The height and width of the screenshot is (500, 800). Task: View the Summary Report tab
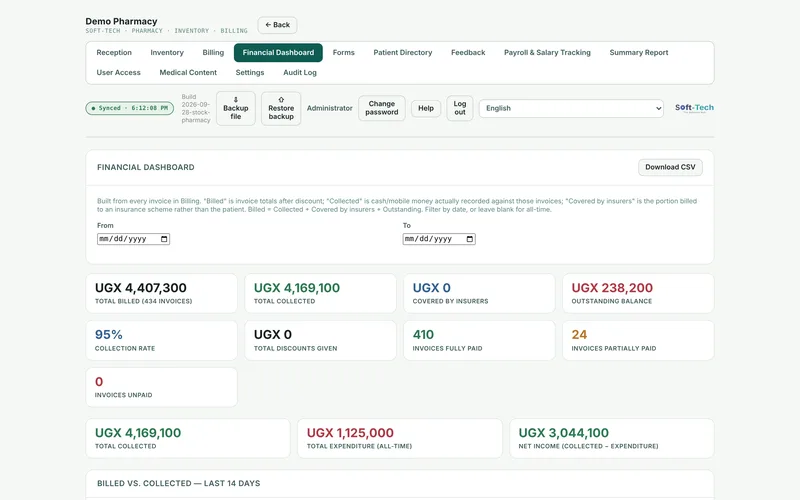(638, 53)
